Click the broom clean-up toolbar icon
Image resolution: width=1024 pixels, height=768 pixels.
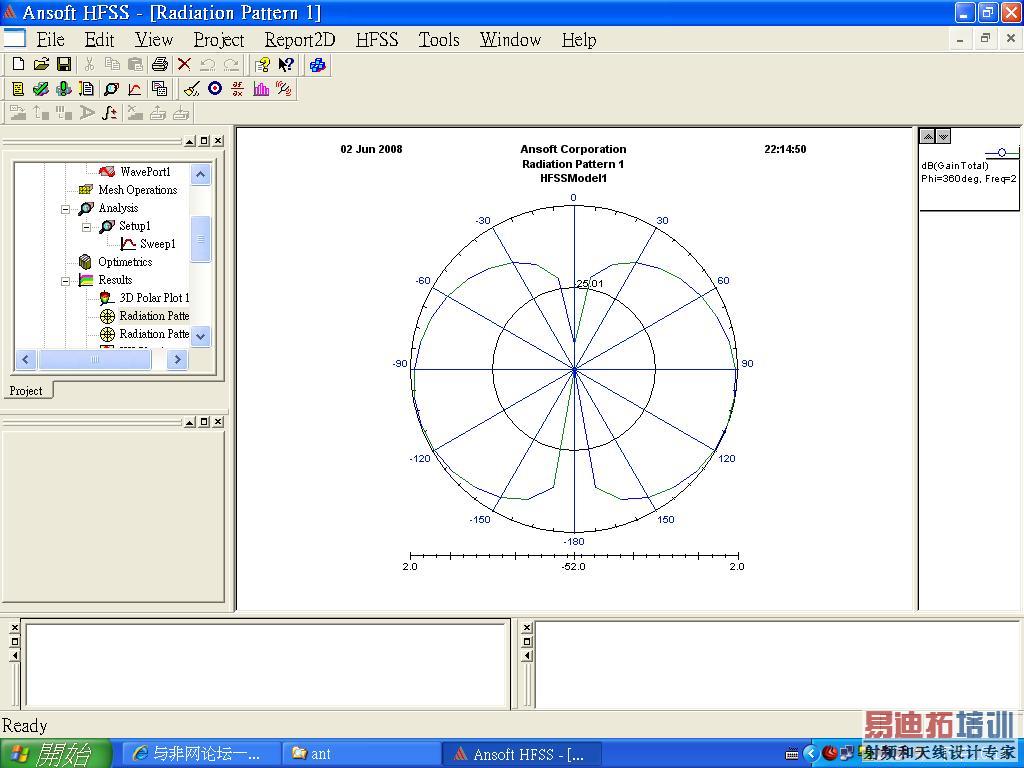point(191,89)
